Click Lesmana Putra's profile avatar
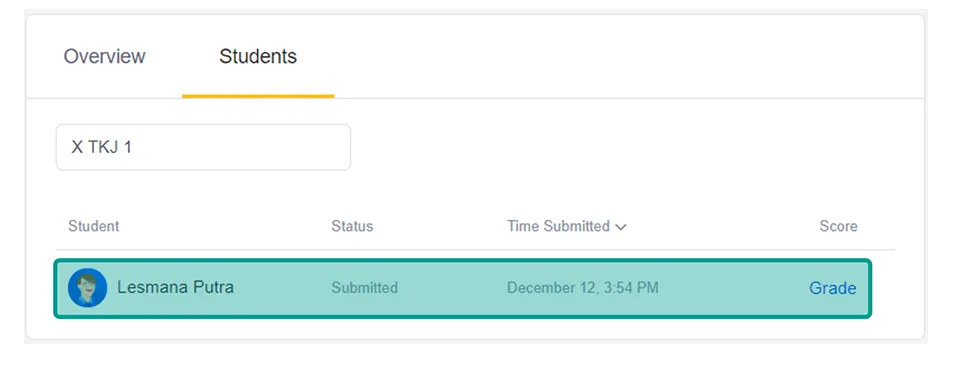The image size is (963, 374). point(87,287)
